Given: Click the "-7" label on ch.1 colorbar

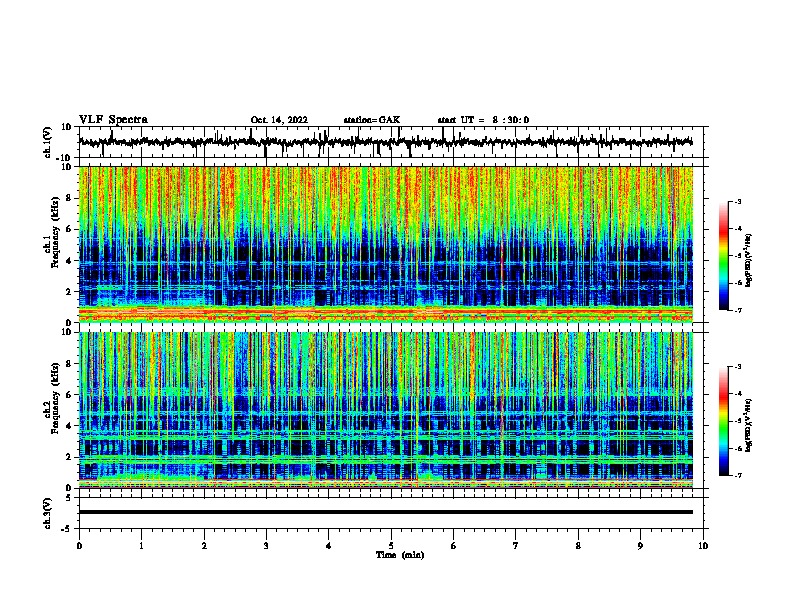Looking at the screenshot, I should tap(737, 310).
